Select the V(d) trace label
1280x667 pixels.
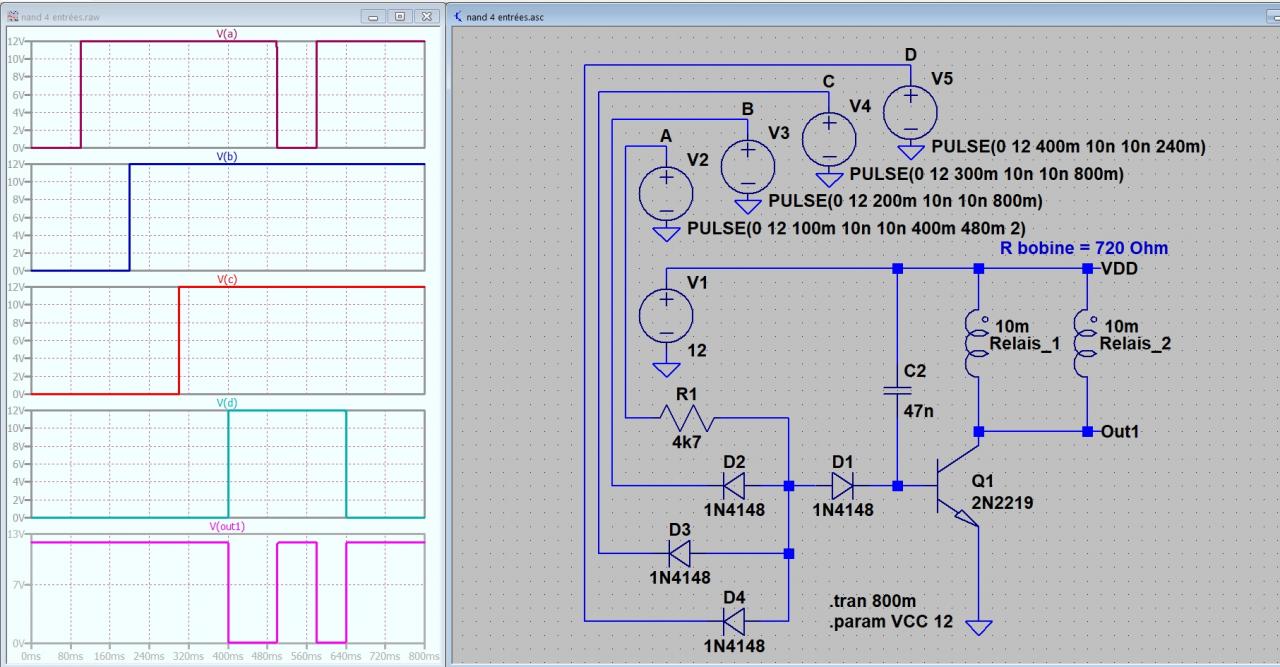[227, 403]
